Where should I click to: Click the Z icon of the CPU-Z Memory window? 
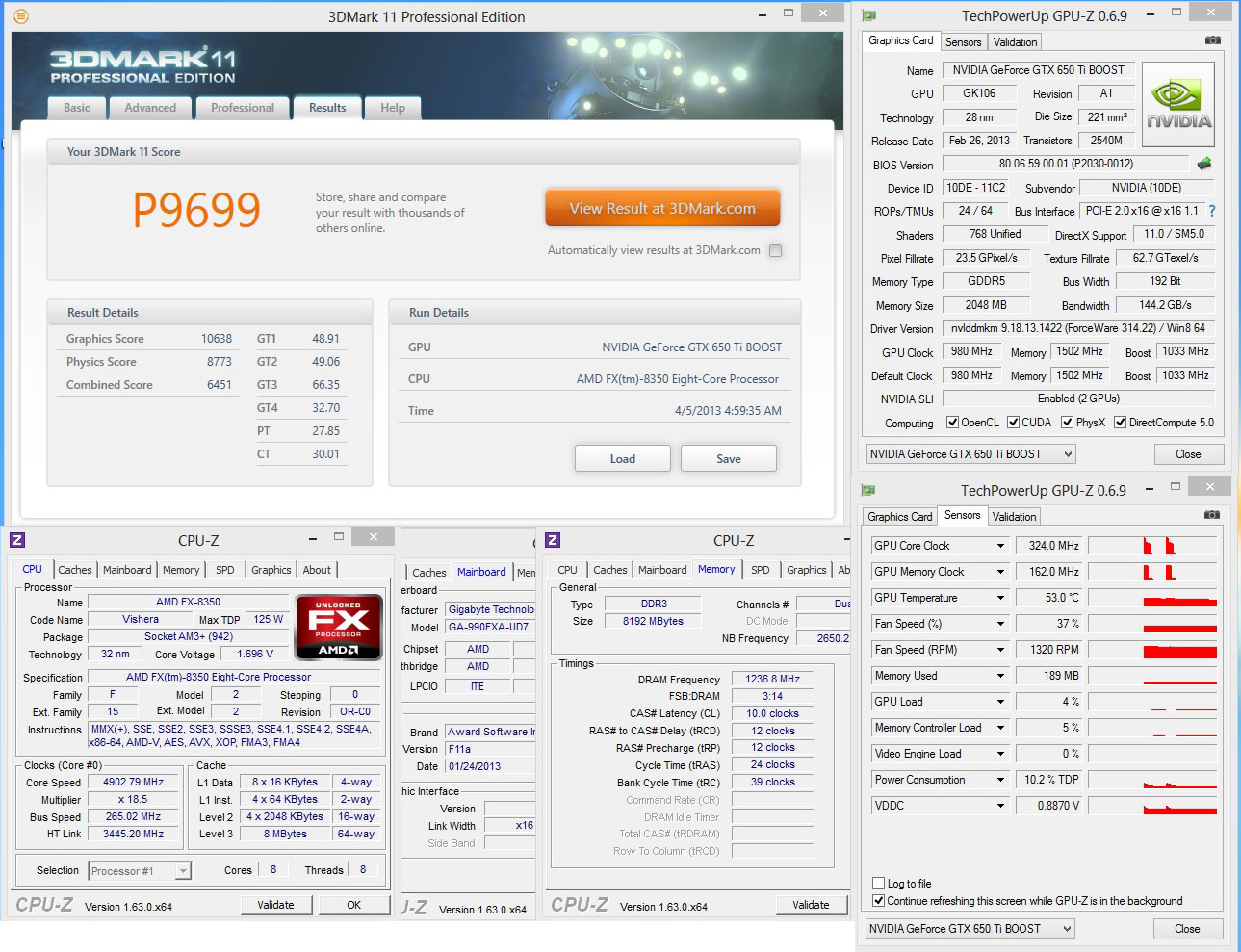pos(553,540)
